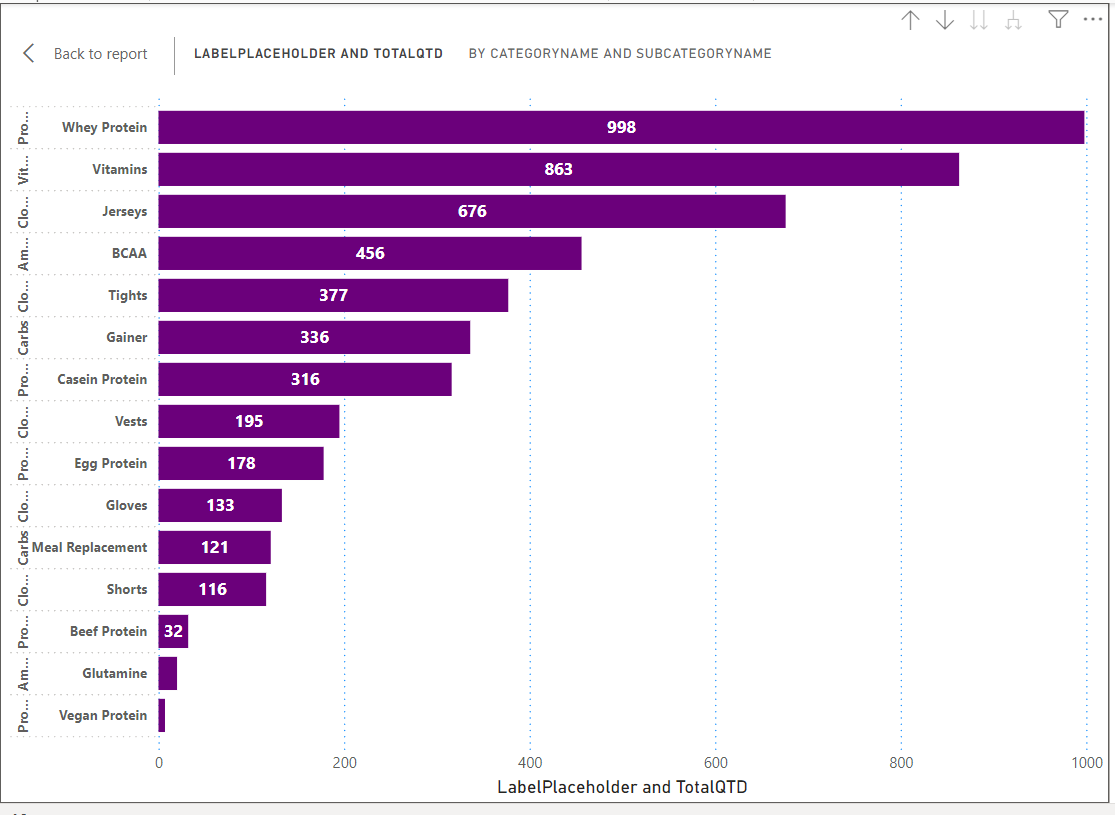
Task: Click the Whey Protein axis label
Action: (x=105, y=127)
